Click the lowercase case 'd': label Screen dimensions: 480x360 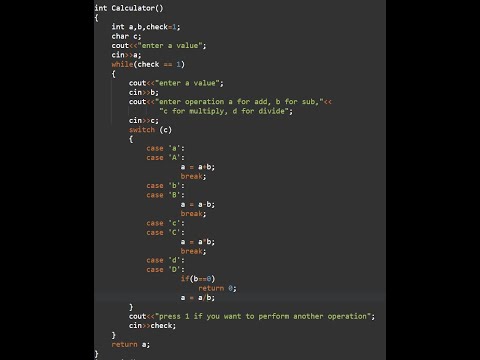click(165, 260)
